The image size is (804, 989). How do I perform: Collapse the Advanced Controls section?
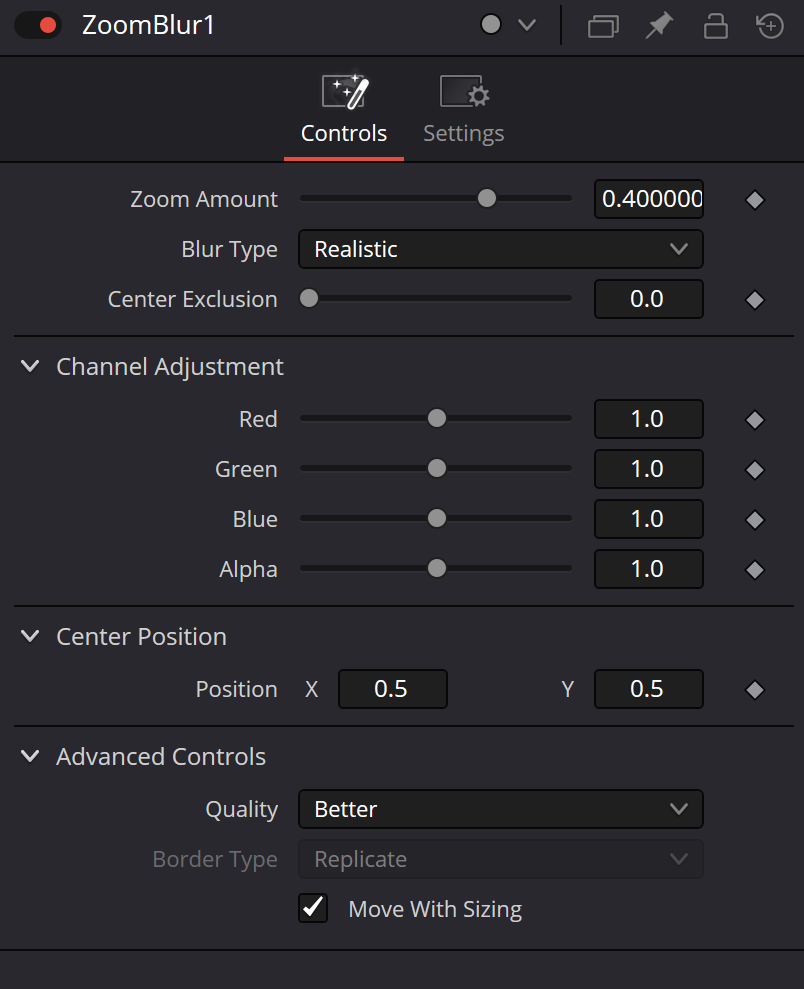click(x=30, y=756)
